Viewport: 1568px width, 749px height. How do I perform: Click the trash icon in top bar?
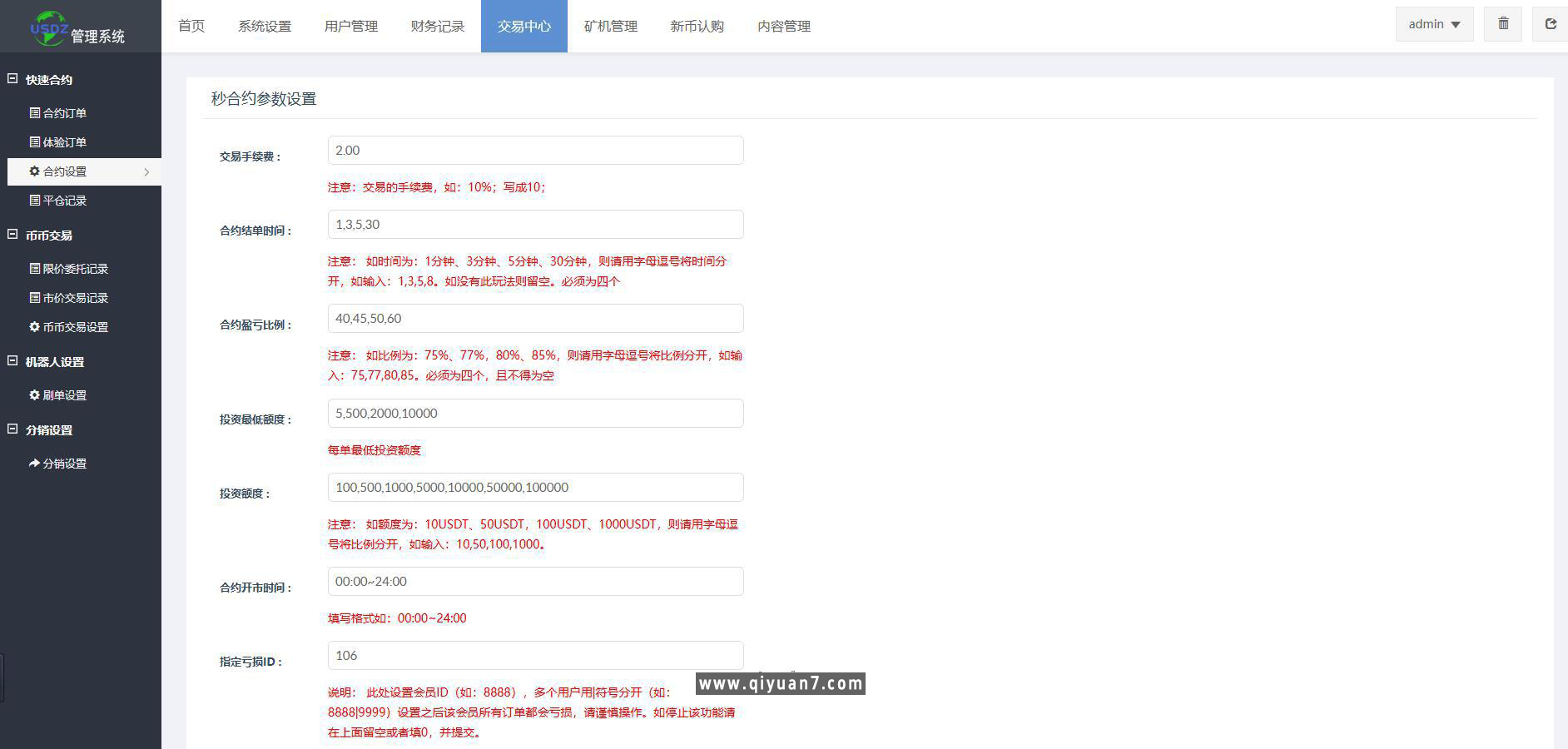1503,24
